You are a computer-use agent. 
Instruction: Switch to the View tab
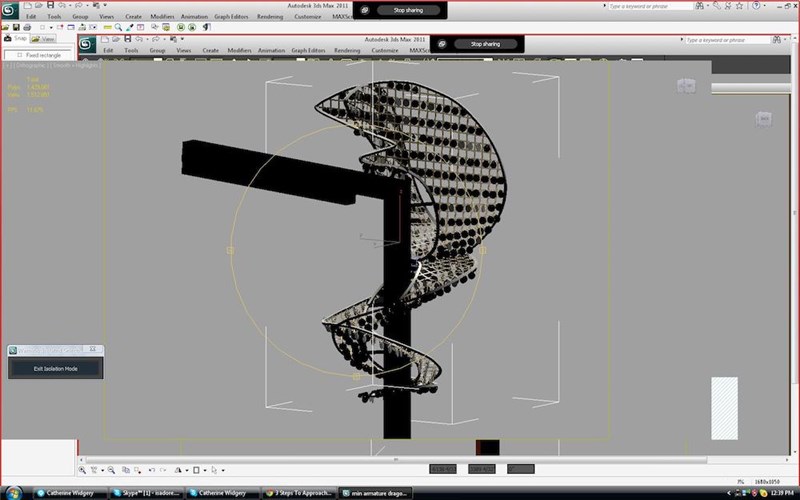coord(44,39)
